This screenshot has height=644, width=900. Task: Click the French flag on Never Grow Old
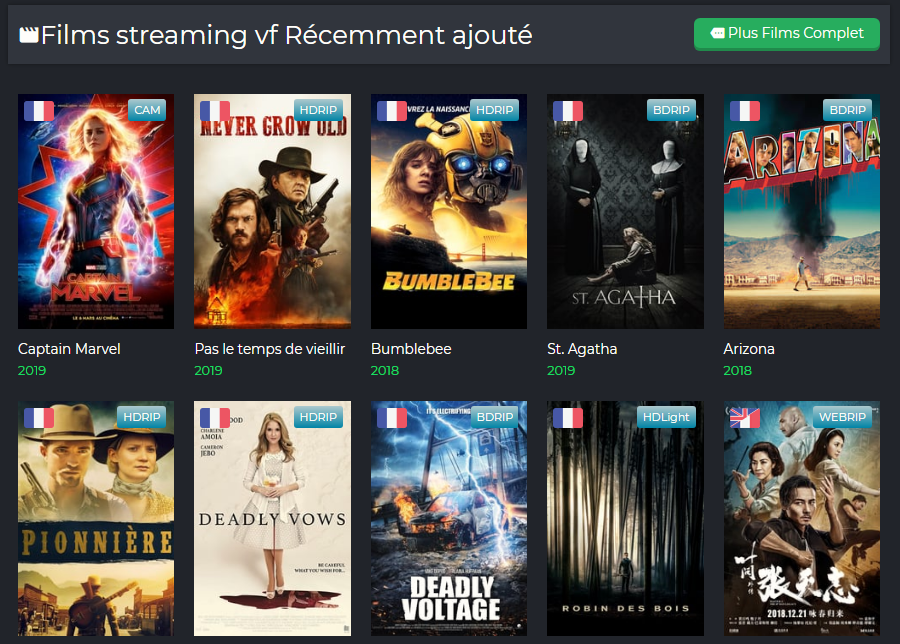pos(215,111)
